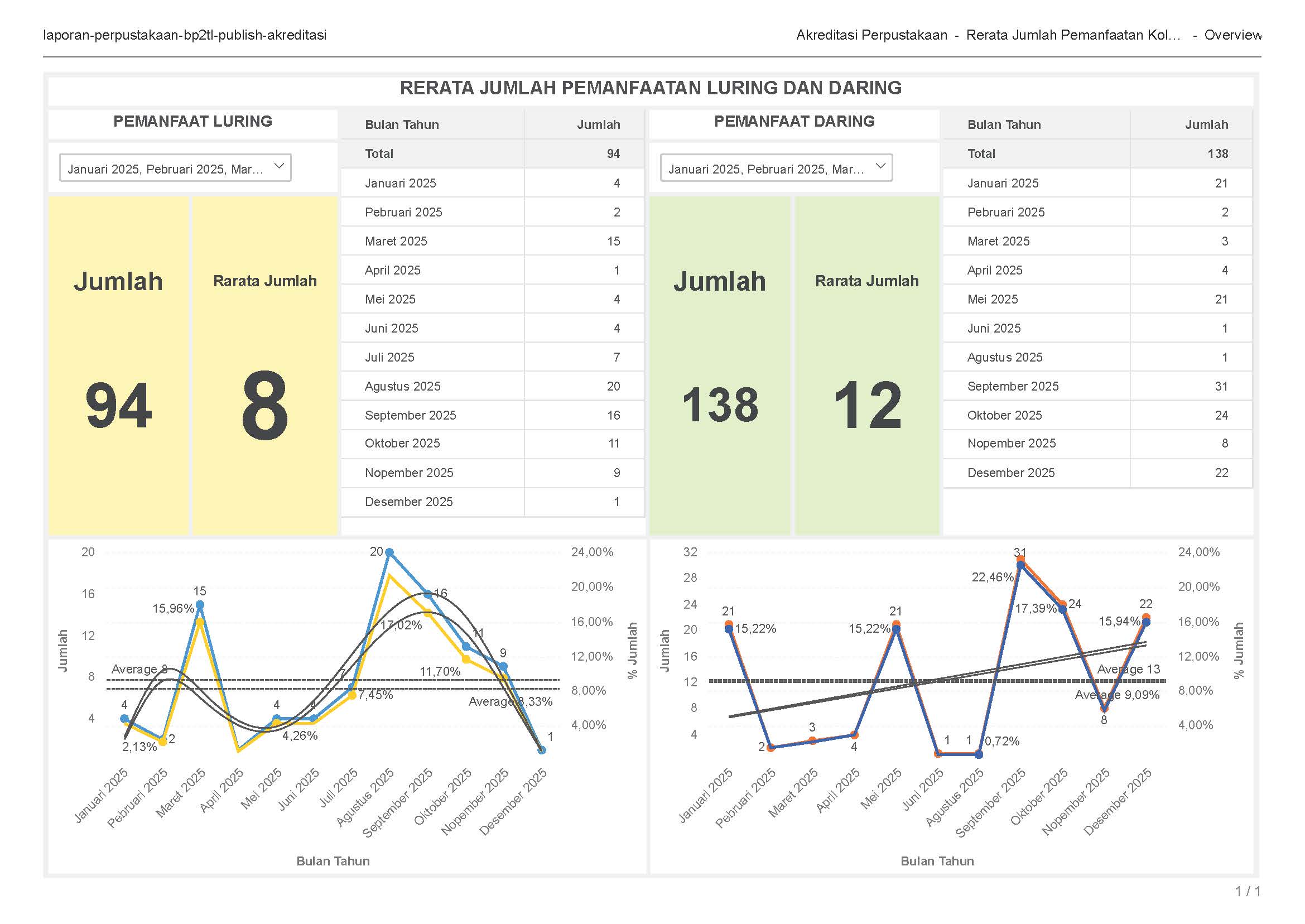Click the Maret 2025 data point labeled 15

click(x=200, y=605)
